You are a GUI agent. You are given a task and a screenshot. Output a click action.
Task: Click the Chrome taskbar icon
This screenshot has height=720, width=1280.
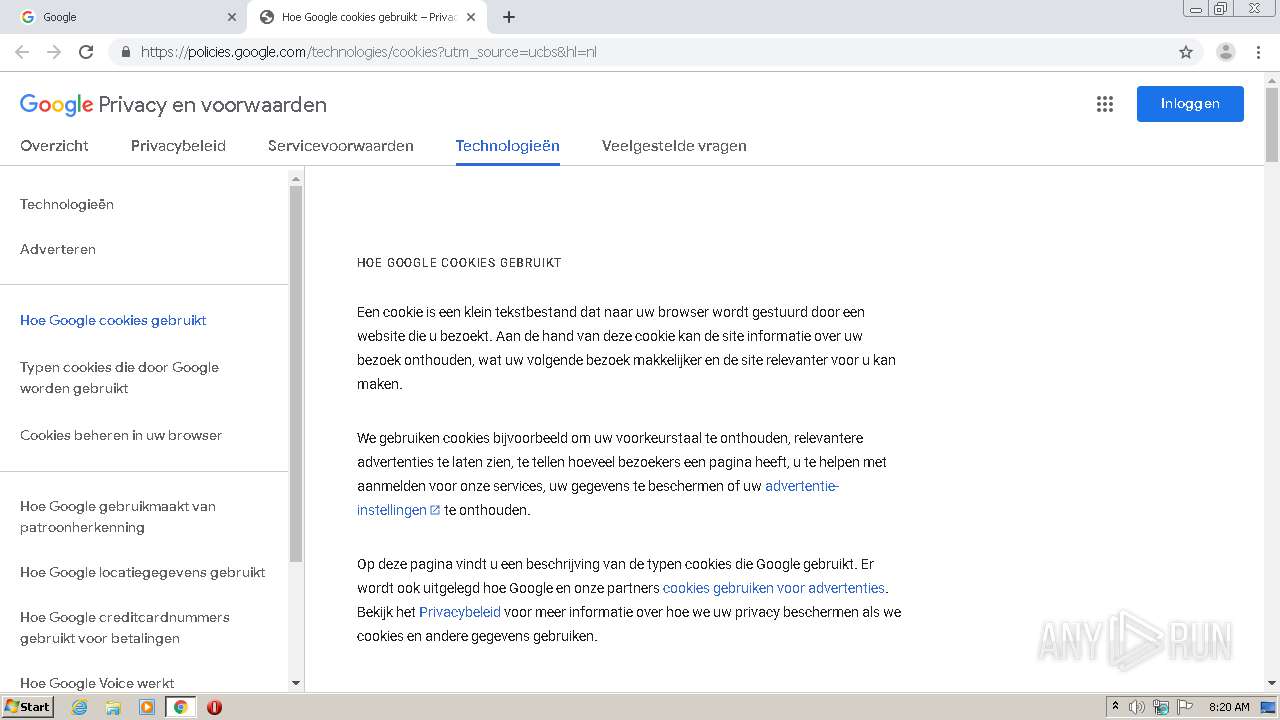pyautogui.click(x=180, y=707)
